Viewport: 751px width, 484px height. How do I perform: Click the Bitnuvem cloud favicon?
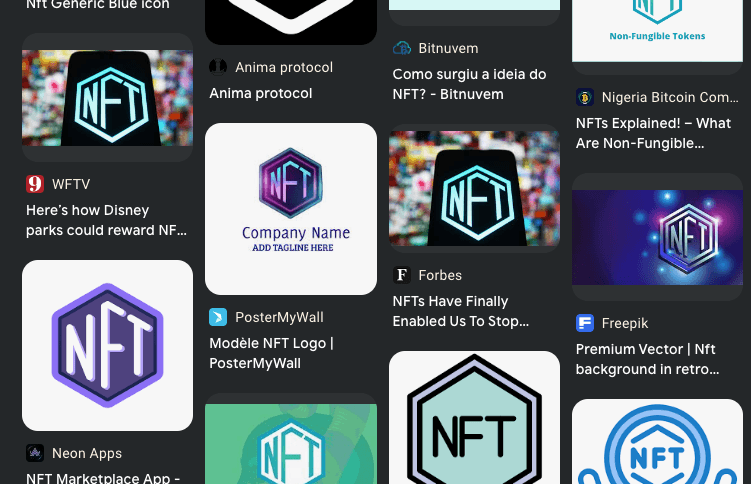click(x=402, y=48)
